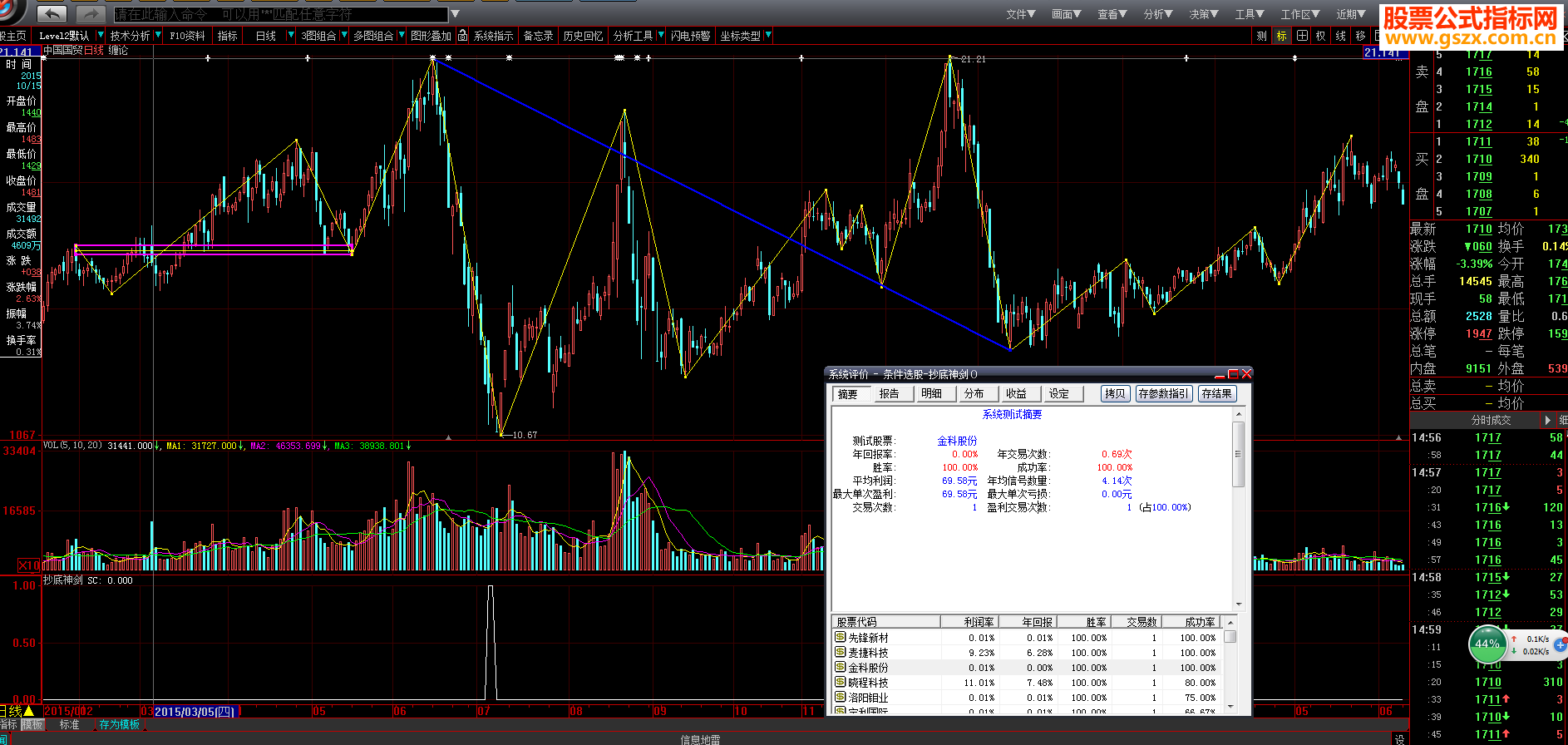Click the 标准 template tab
Viewport: 1568px width, 745px height.
pyautogui.click(x=70, y=725)
